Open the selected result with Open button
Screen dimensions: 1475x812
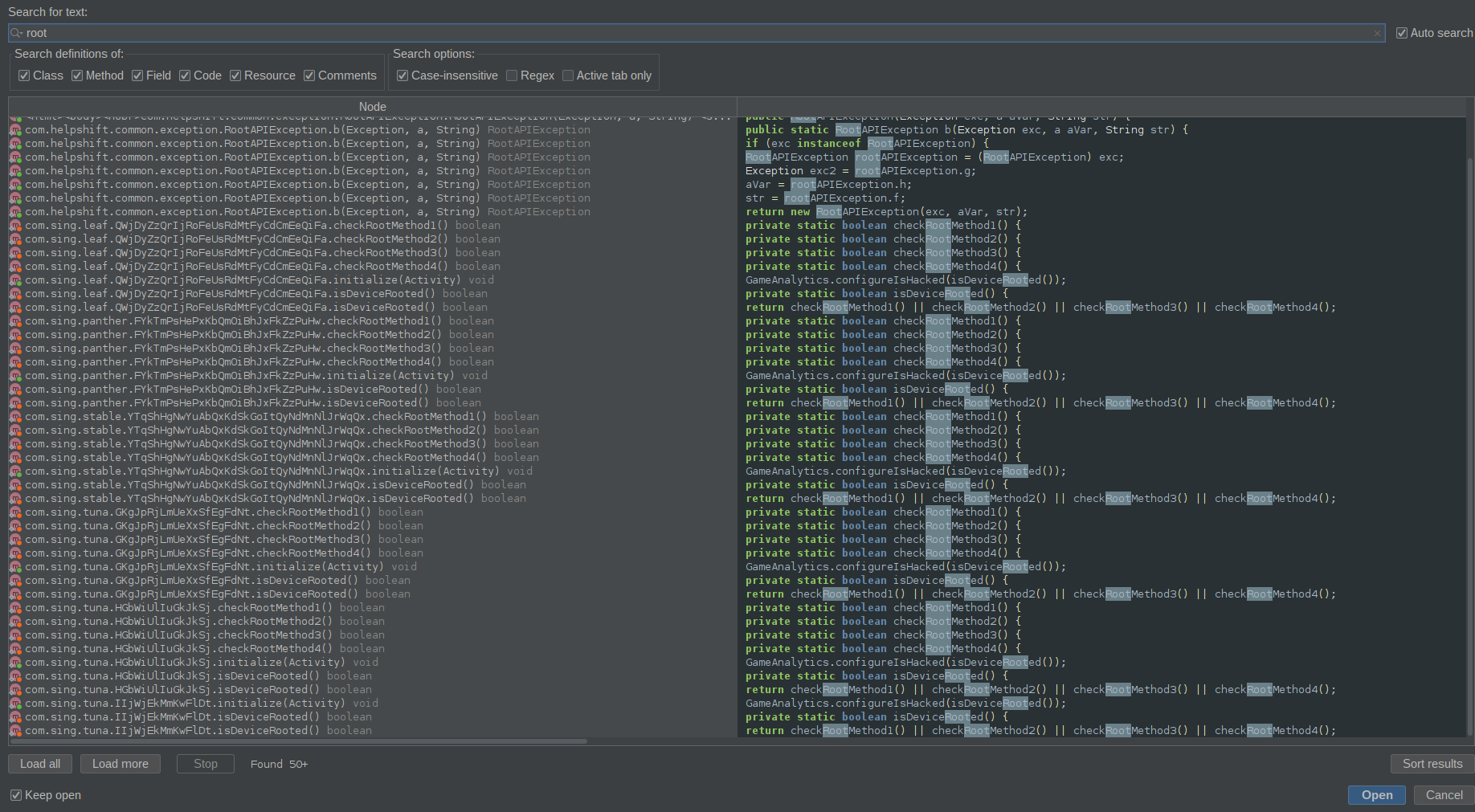(x=1377, y=795)
